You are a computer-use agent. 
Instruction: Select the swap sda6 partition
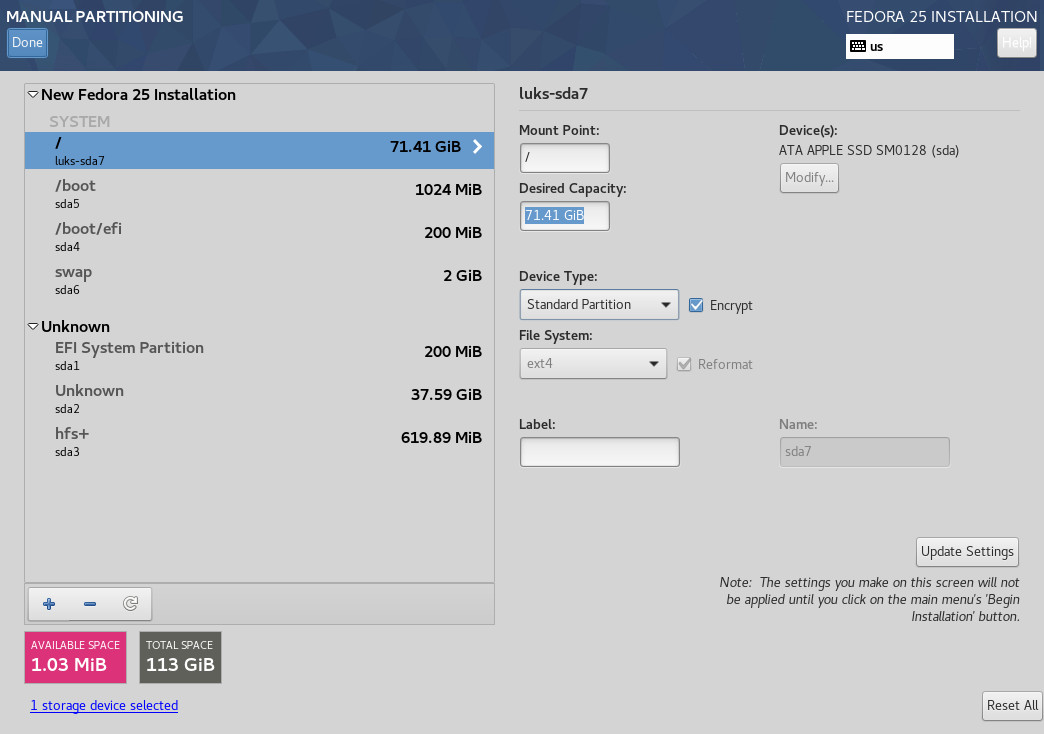click(260, 280)
